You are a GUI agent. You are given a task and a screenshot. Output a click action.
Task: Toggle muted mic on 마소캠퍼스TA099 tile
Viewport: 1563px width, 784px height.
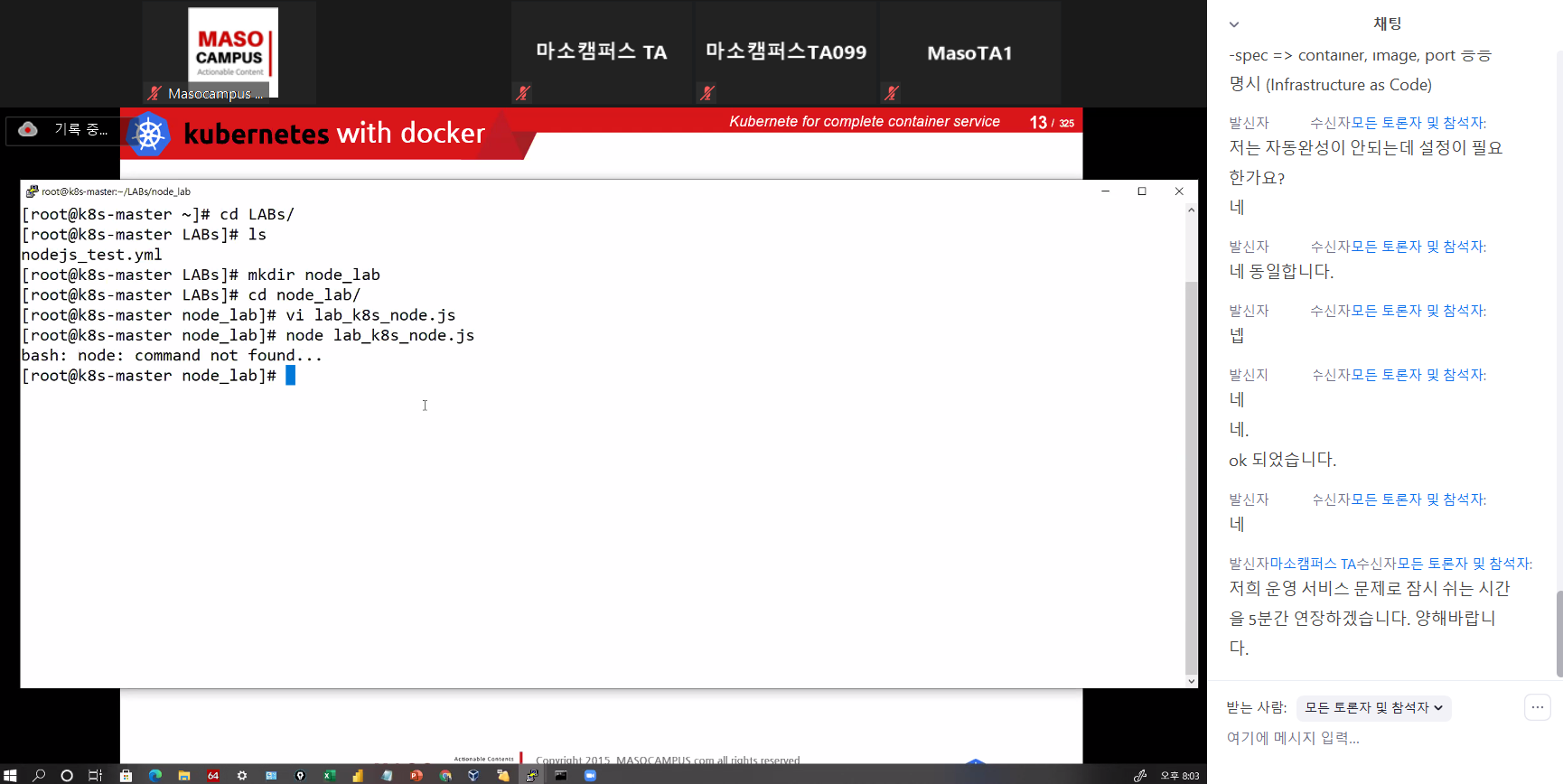[x=707, y=92]
